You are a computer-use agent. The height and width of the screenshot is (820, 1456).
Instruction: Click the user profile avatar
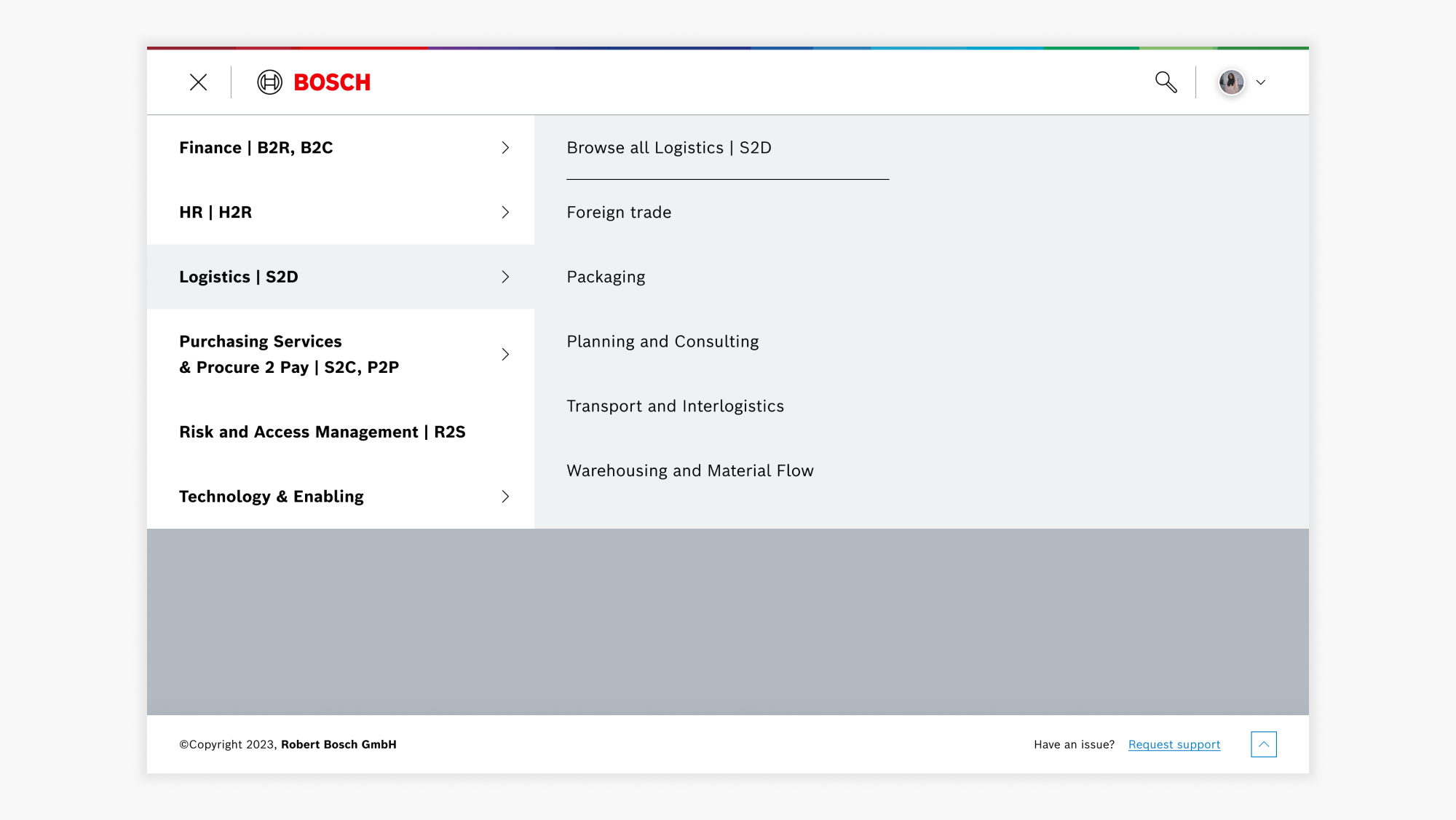(1231, 82)
